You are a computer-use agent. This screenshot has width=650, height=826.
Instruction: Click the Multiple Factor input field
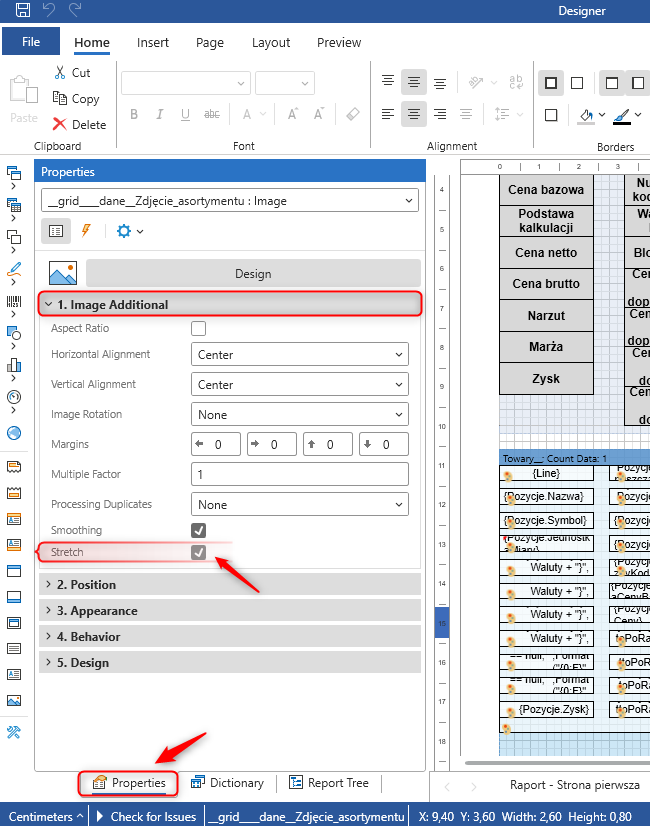[299, 475]
